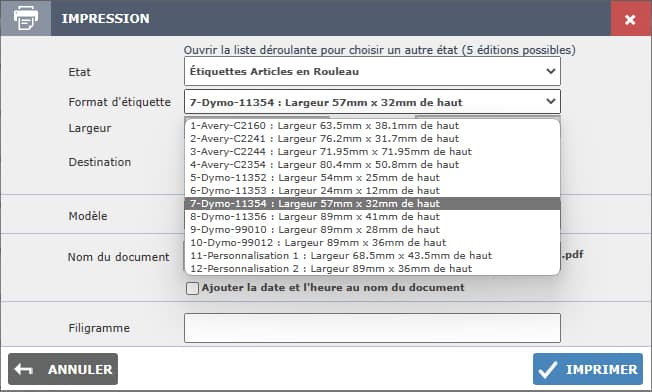Select 1-Avery-C2160 label format
652x392 pixels.
tap(372, 126)
